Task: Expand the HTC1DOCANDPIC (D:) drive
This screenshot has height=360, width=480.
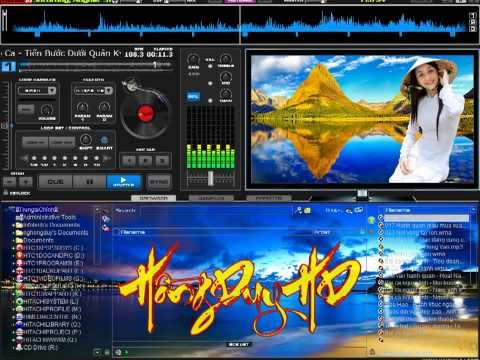Action: [14, 256]
